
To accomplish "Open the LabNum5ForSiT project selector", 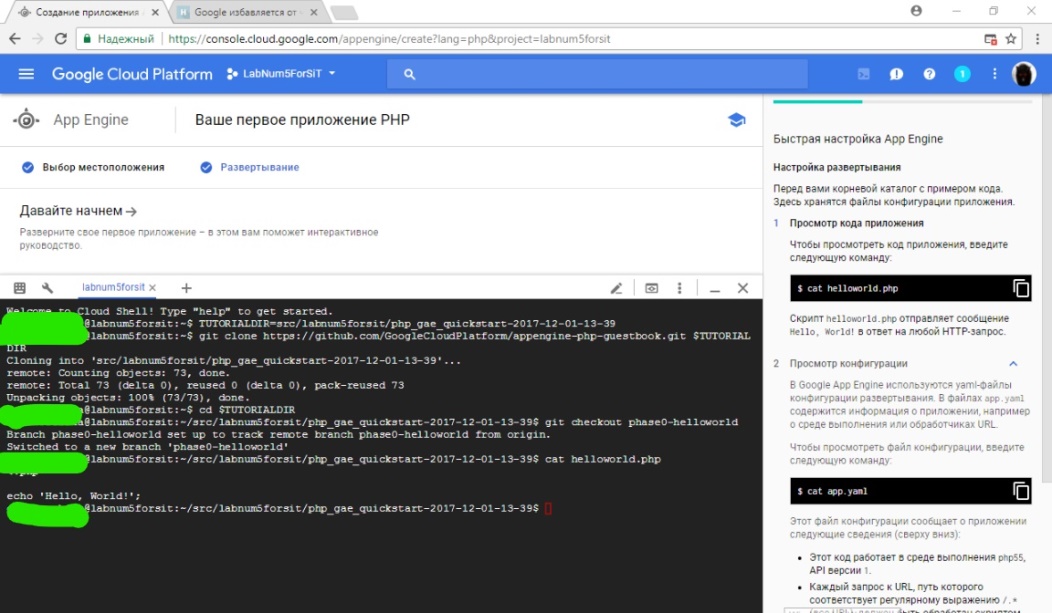I will (x=281, y=74).
